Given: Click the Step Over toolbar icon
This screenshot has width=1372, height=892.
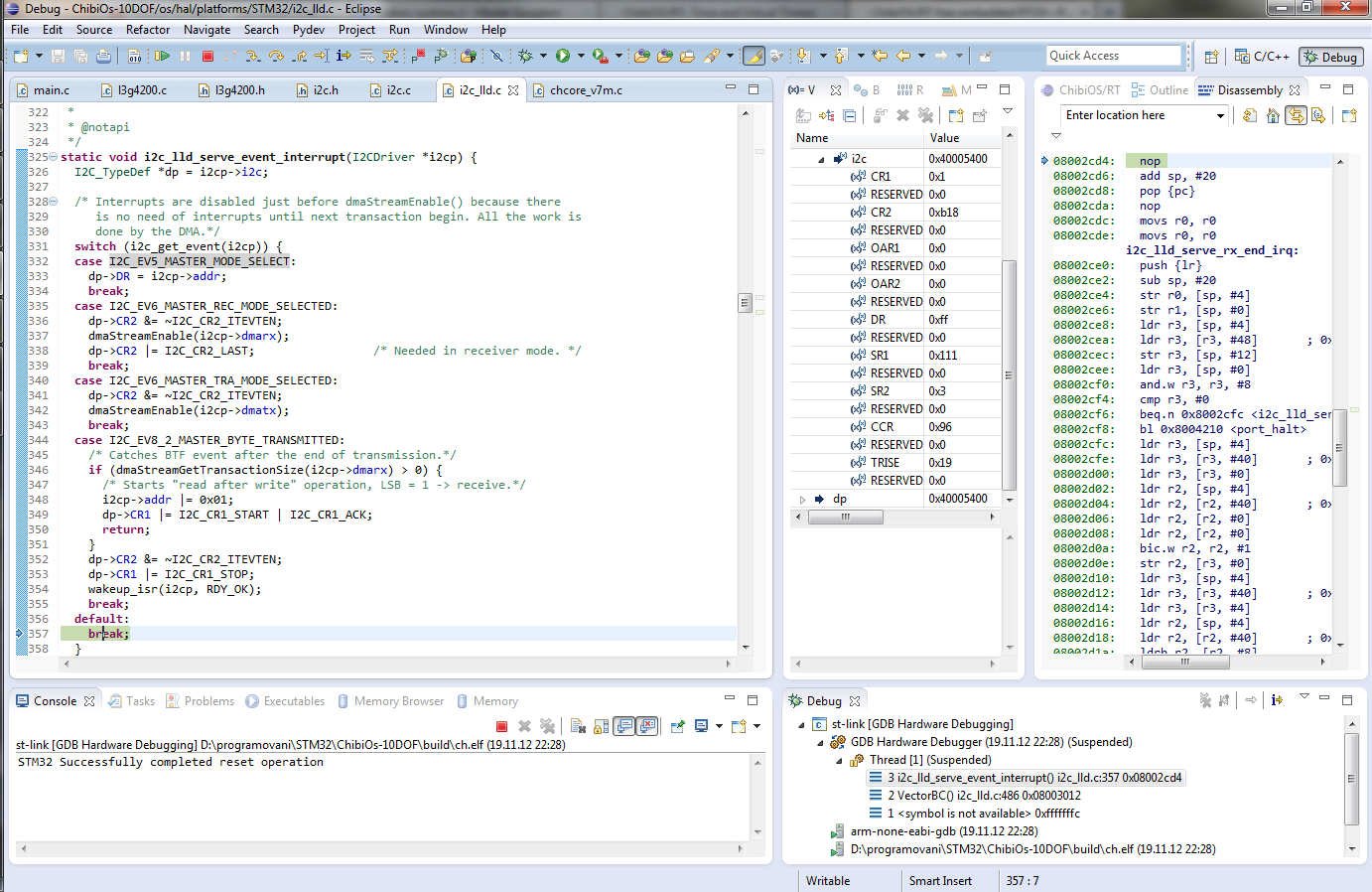Looking at the screenshot, I should point(277,57).
